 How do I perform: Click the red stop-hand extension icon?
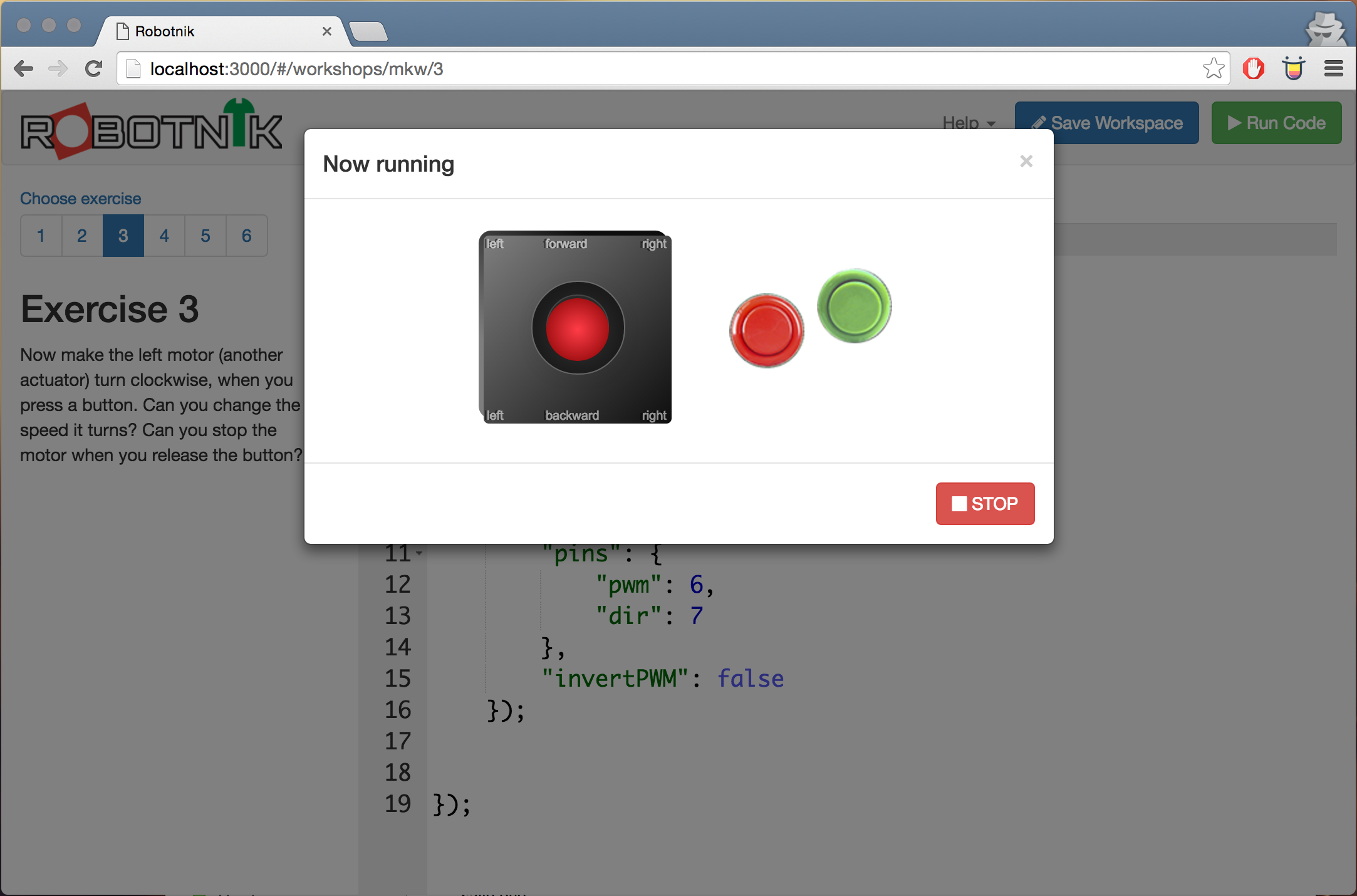[x=1254, y=68]
